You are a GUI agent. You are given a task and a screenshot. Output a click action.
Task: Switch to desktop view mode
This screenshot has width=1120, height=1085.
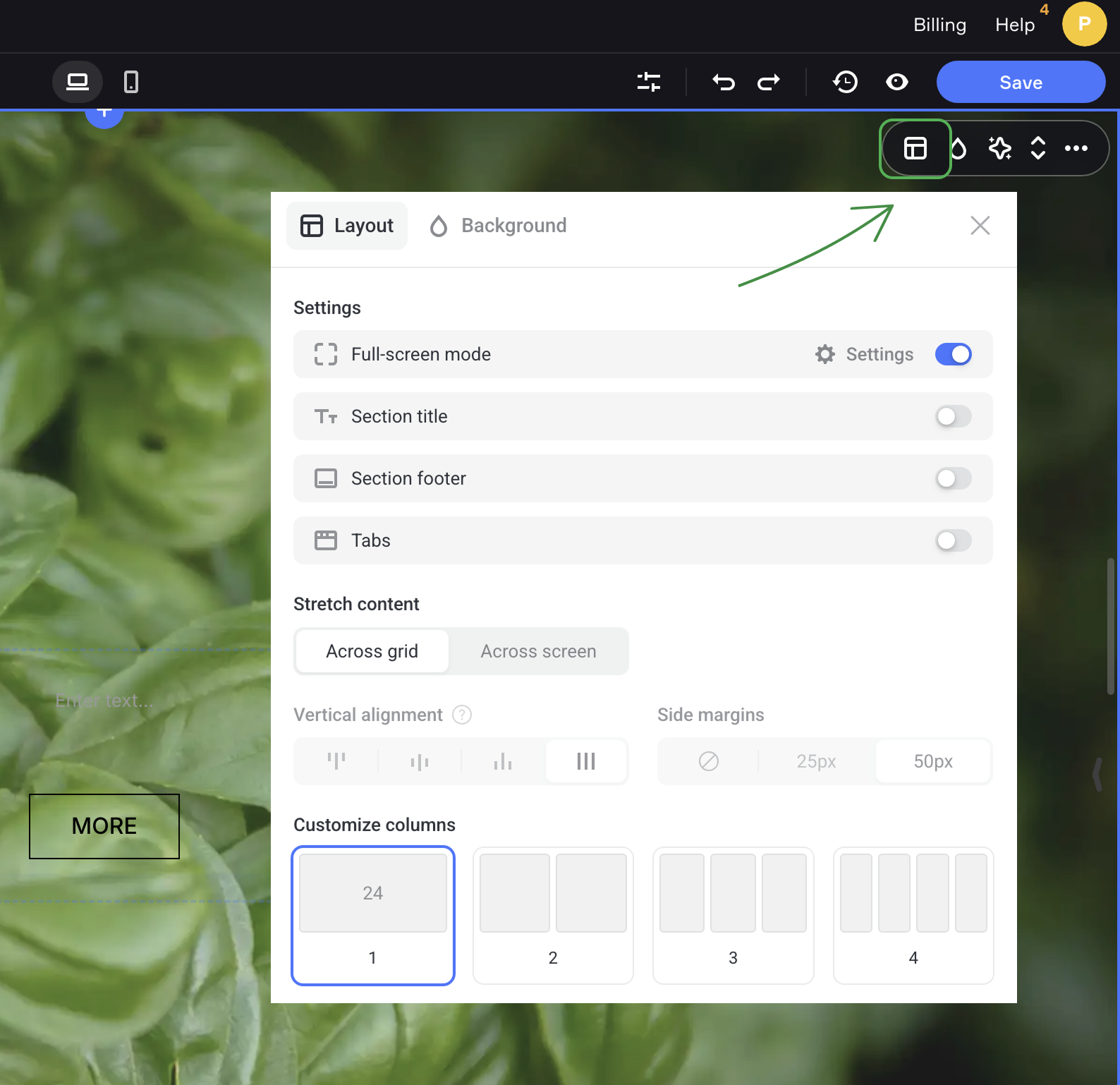[x=78, y=83]
